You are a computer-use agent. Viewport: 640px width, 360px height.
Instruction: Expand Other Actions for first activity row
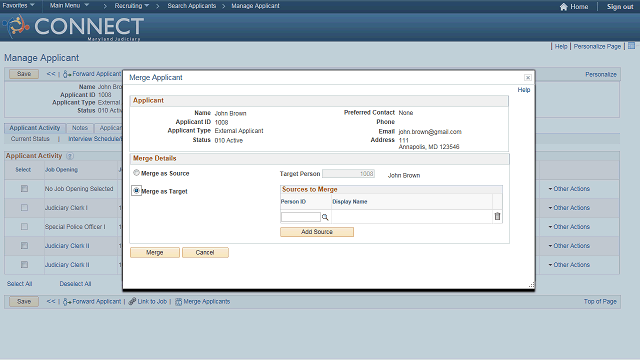[x=569, y=189]
